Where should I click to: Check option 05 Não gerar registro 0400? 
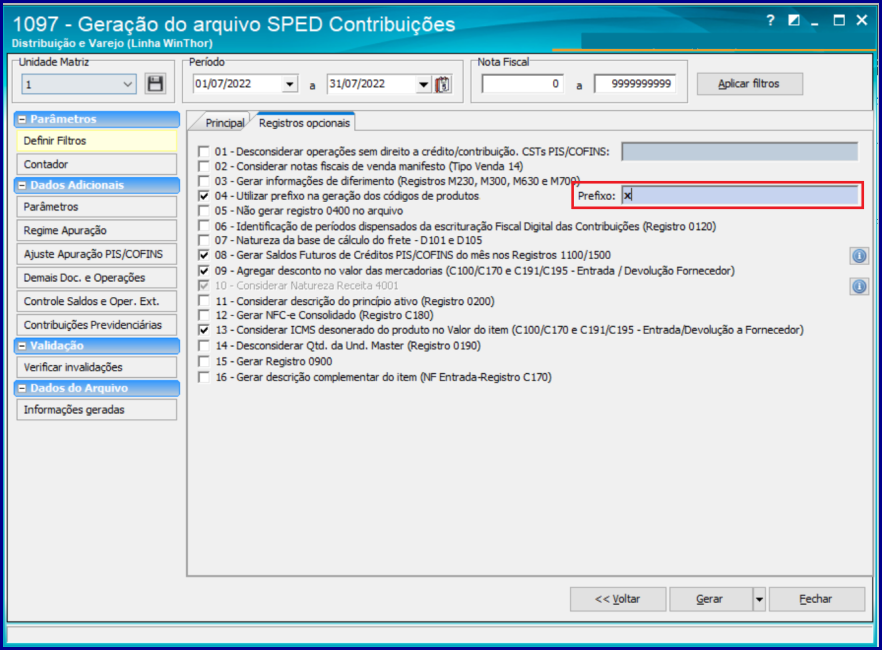point(204,211)
